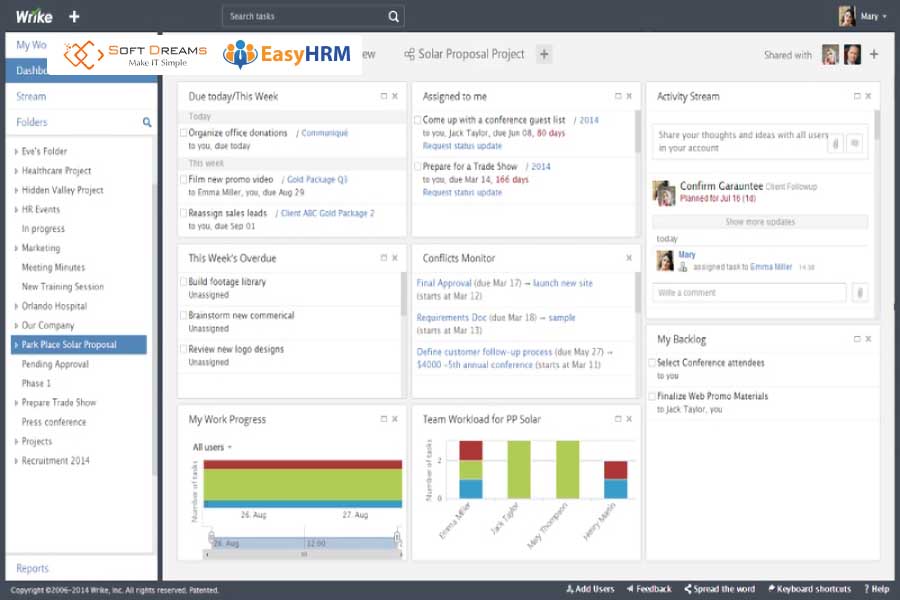Maximize the Activity Stream widget
Viewport: 900px width, 600px height.
point(857,96)
